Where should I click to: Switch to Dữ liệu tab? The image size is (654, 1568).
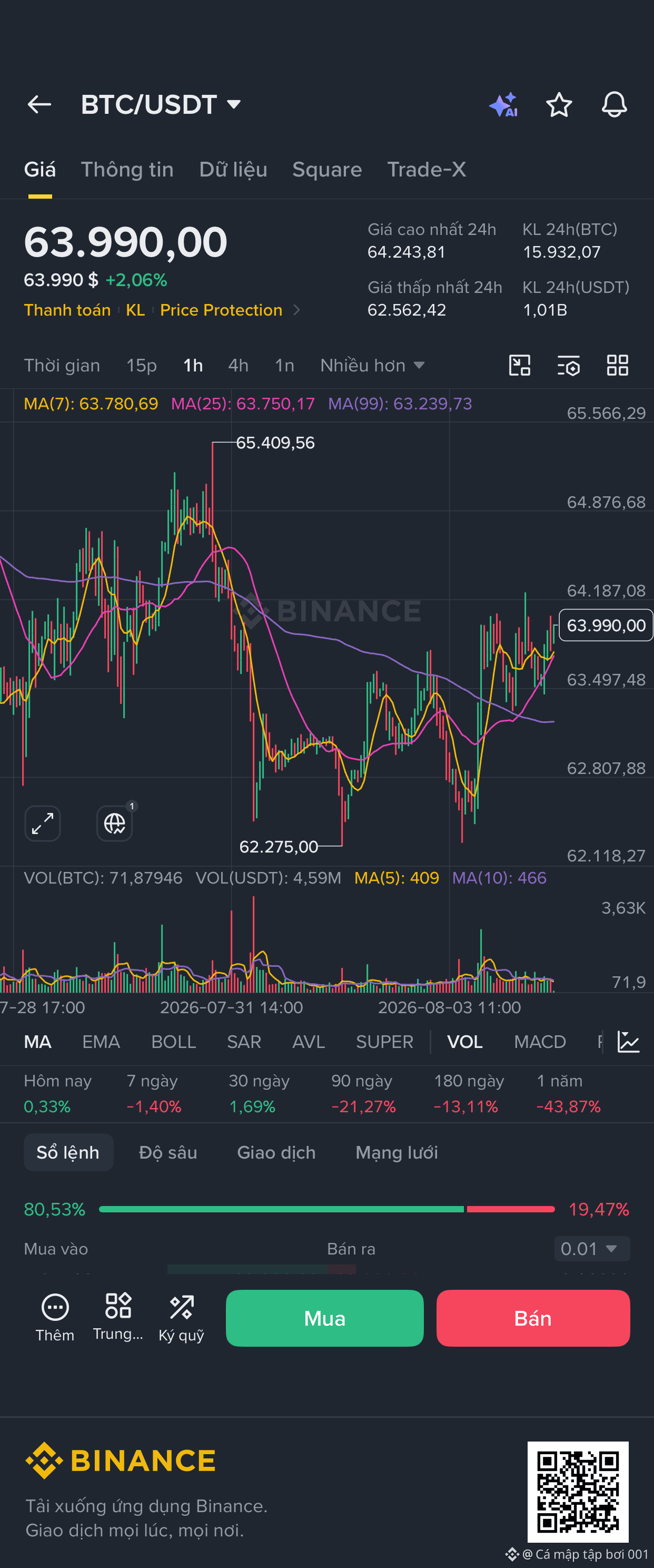tap(233, 169)
